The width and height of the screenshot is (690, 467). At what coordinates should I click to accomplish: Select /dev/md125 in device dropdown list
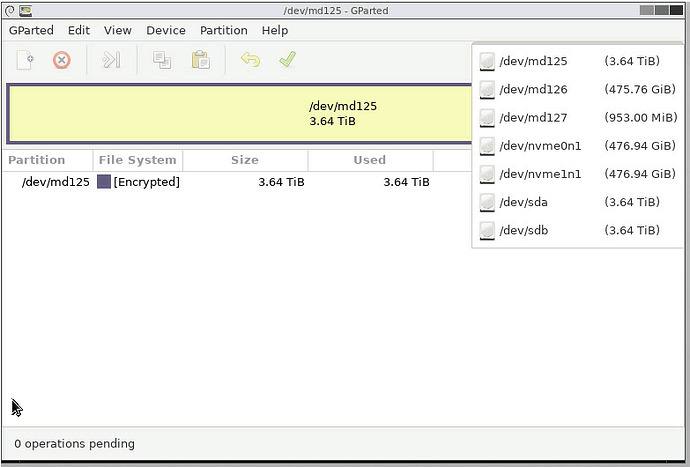[x=578, y=61]
